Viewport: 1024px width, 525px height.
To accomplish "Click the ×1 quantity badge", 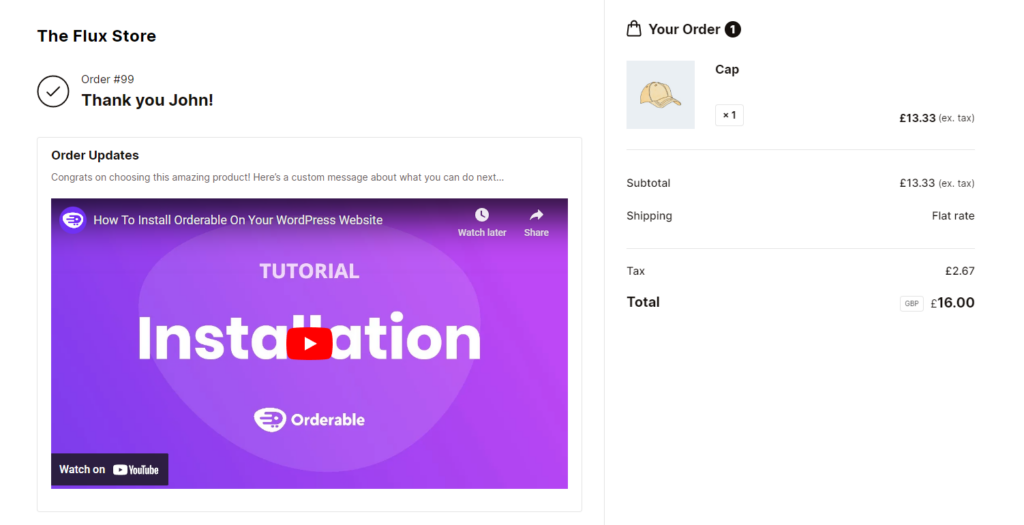I will pyautogui.click(x=729, y=115).
